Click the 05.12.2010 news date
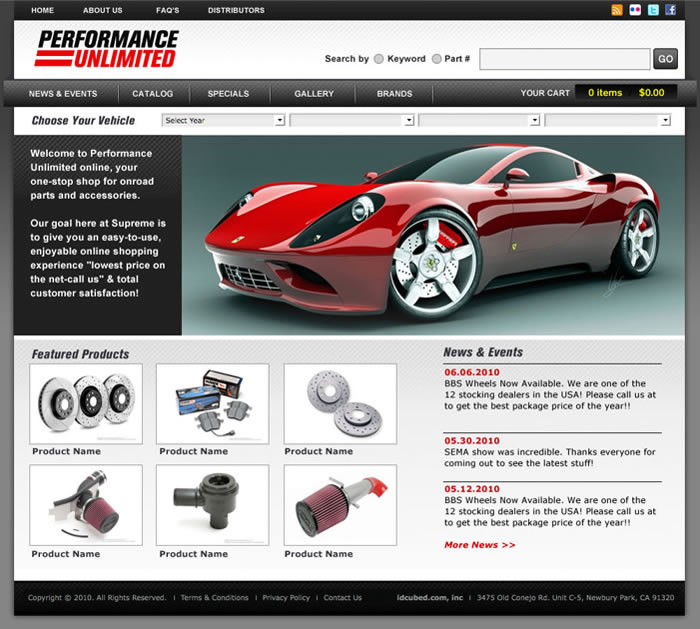 pyautogui.click(x=472, y=489)
